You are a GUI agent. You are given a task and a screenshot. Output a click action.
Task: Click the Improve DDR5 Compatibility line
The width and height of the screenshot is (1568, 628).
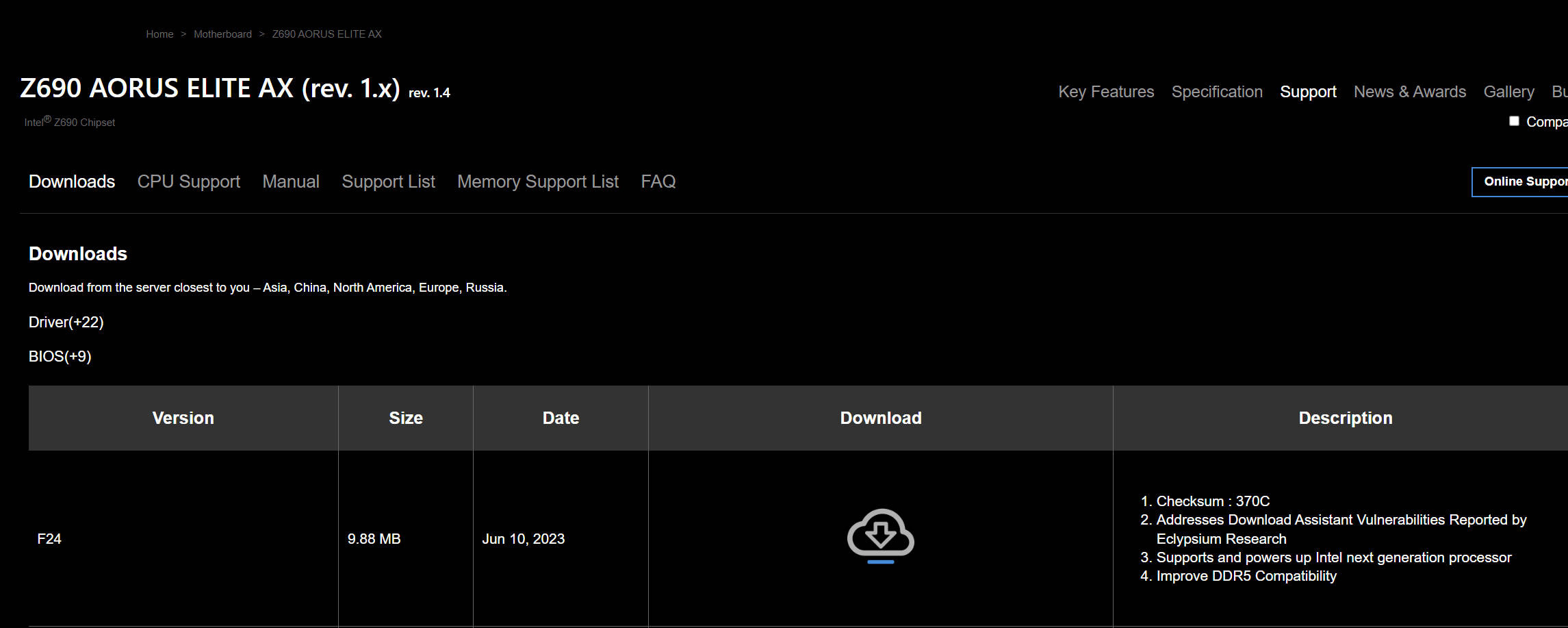(x=1246, y=576)
